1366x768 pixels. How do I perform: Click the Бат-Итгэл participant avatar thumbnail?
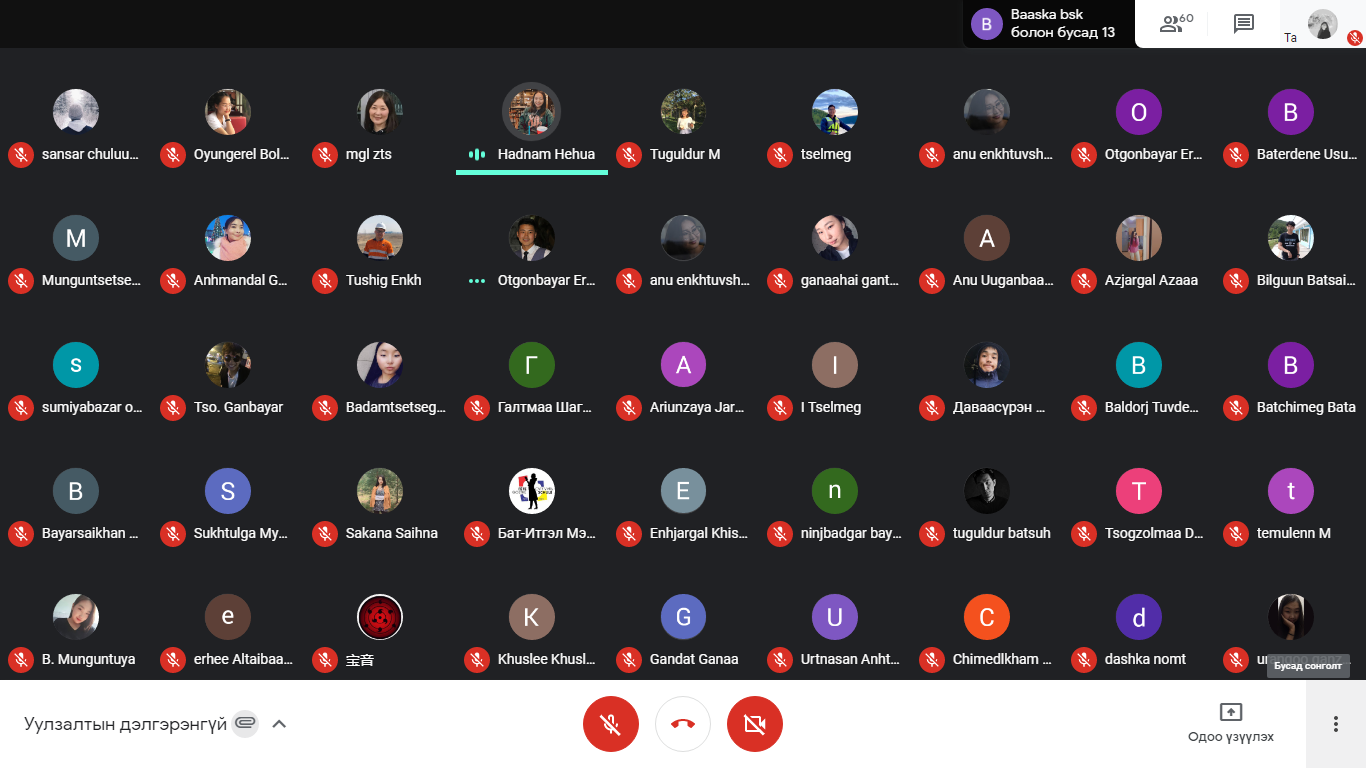click(532, 491)
